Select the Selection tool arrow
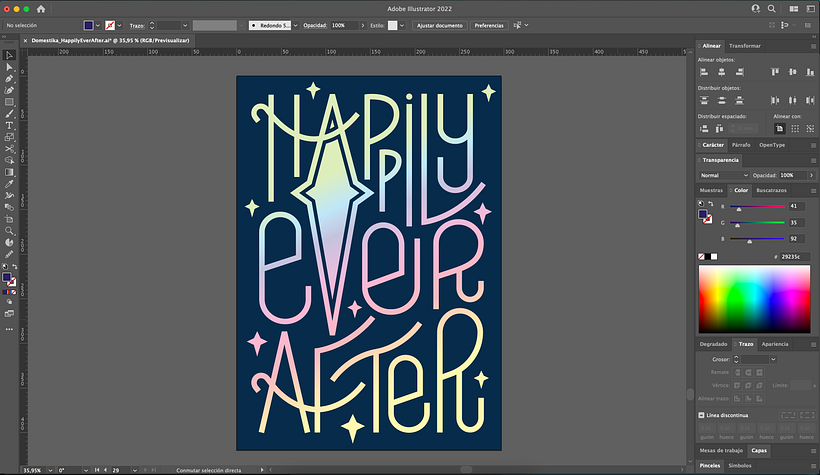 tap(9, 55)
